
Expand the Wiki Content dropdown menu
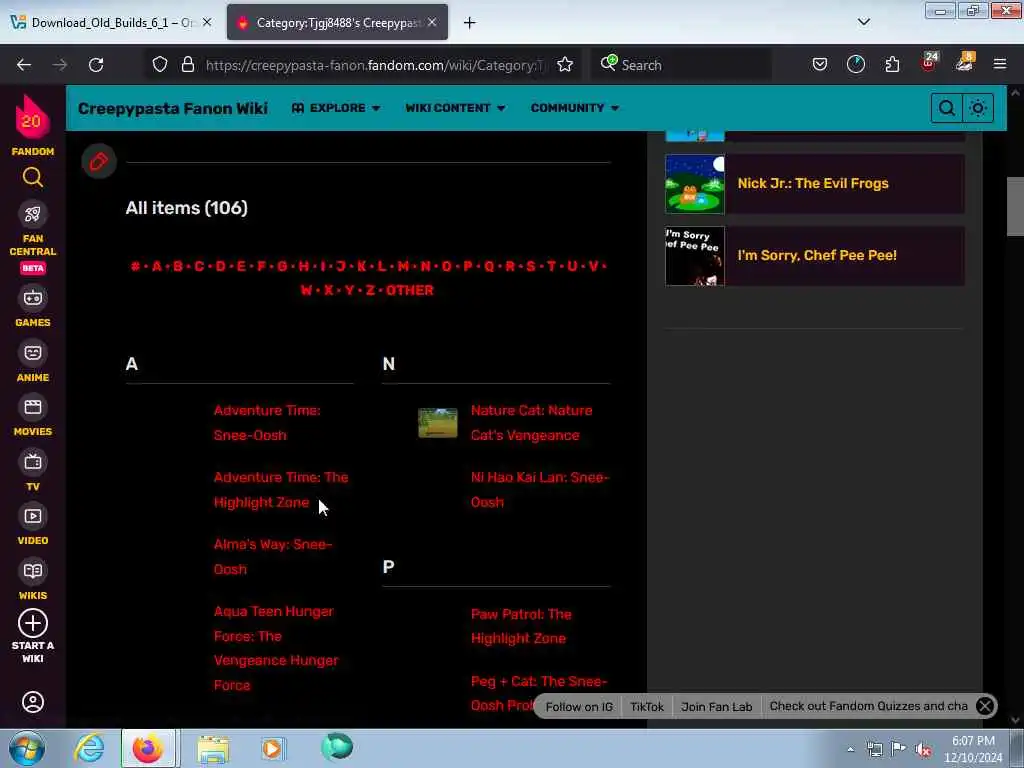pyautogui.click(x=455, y=108)
